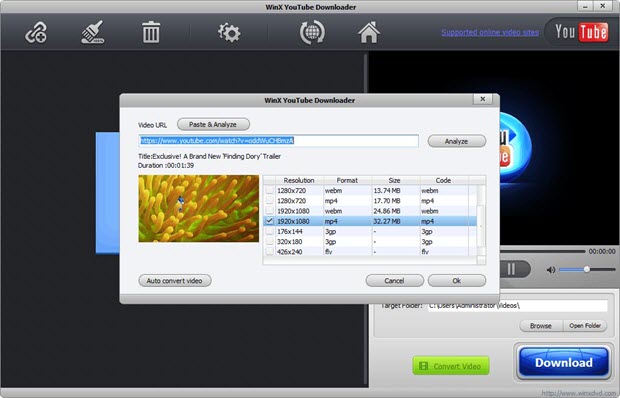Check the 1280x720 webm checkbox
Screen dimensions: 620x398
click(270, 191)
